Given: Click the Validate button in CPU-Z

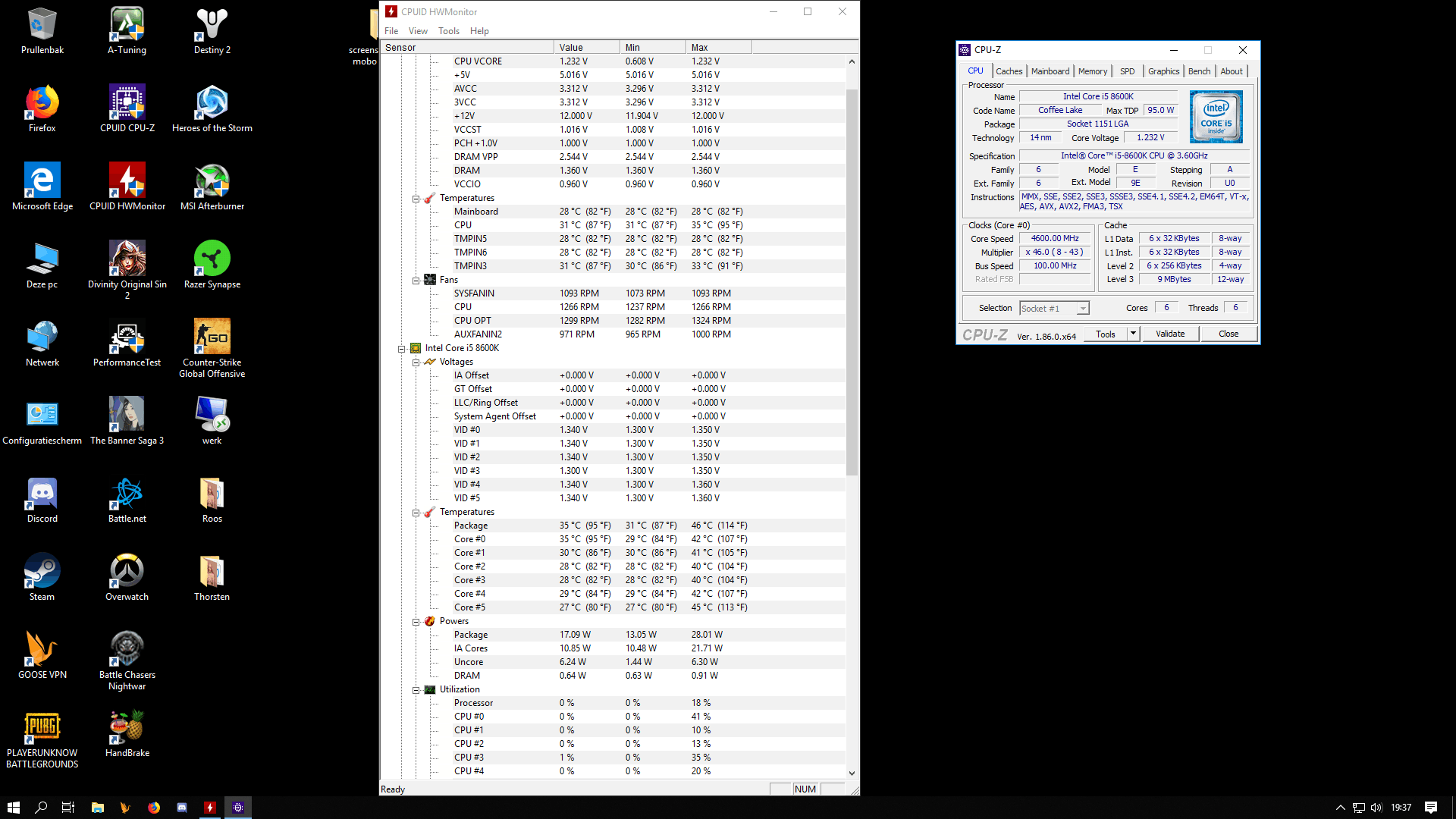Looking at the screenshot, I should [1170, 334].
